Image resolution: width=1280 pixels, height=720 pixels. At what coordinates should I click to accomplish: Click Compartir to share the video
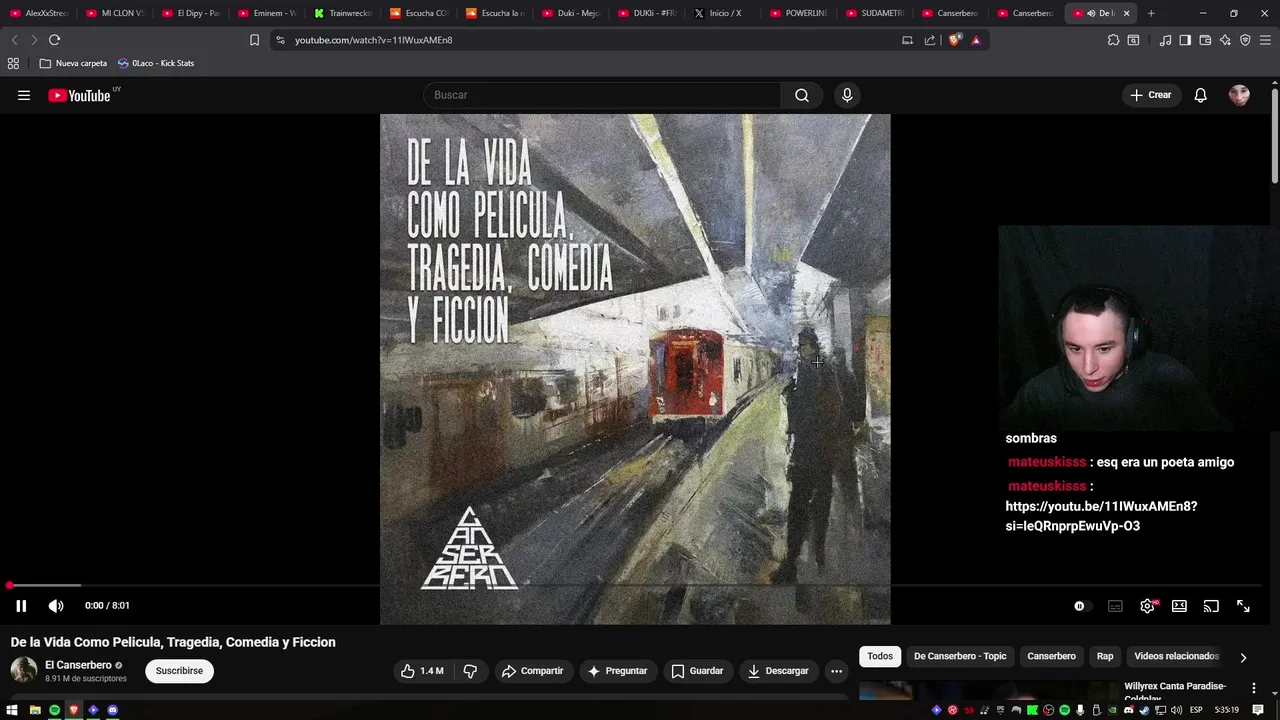[533, 671]
